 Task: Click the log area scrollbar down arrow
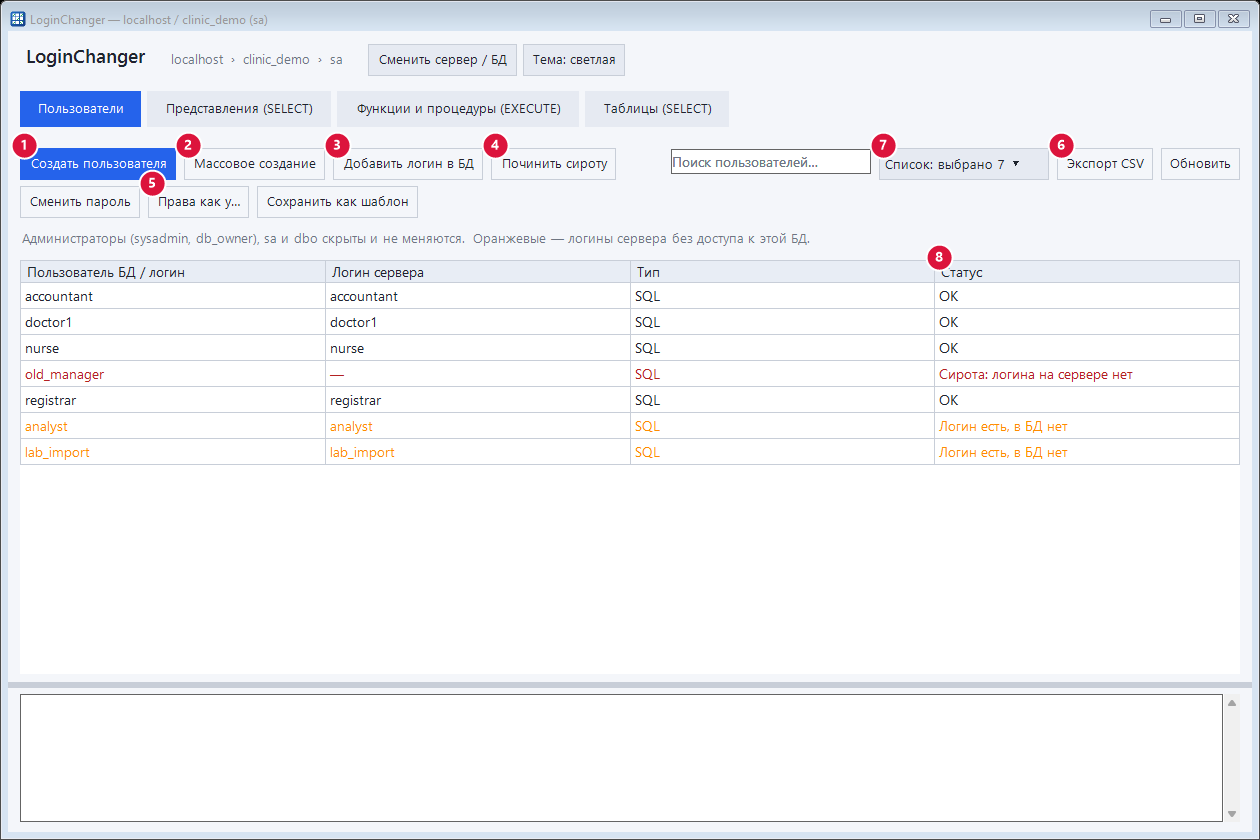pos(1232,813)
